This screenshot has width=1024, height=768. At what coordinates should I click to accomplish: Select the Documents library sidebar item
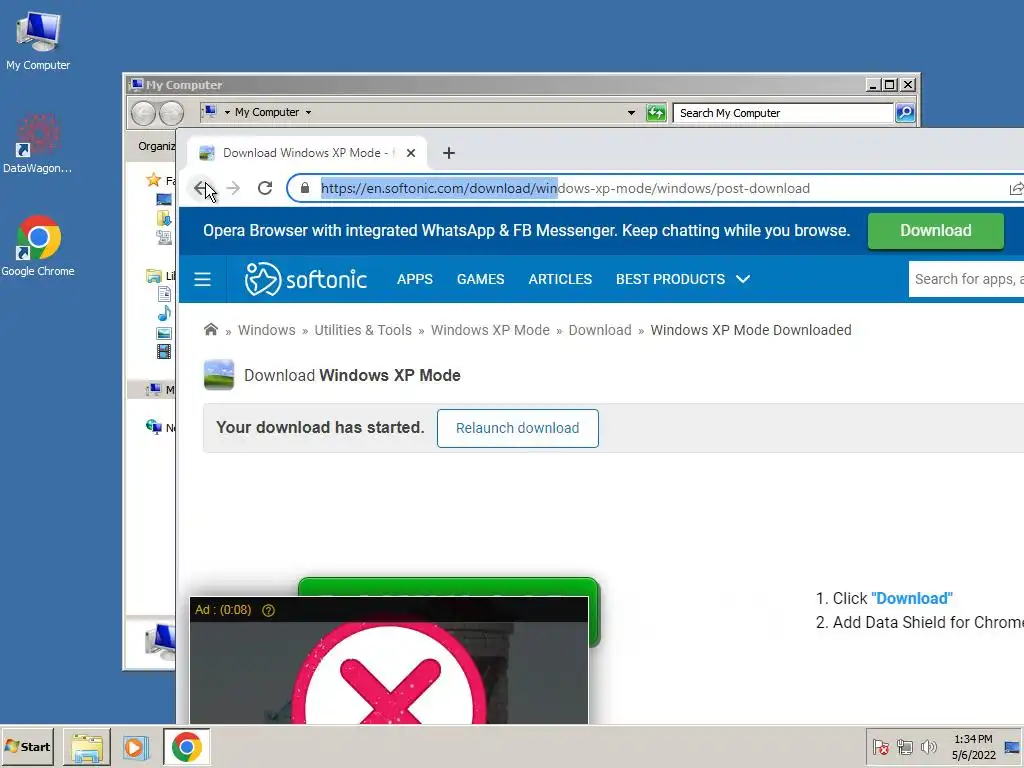pos(164,295)
